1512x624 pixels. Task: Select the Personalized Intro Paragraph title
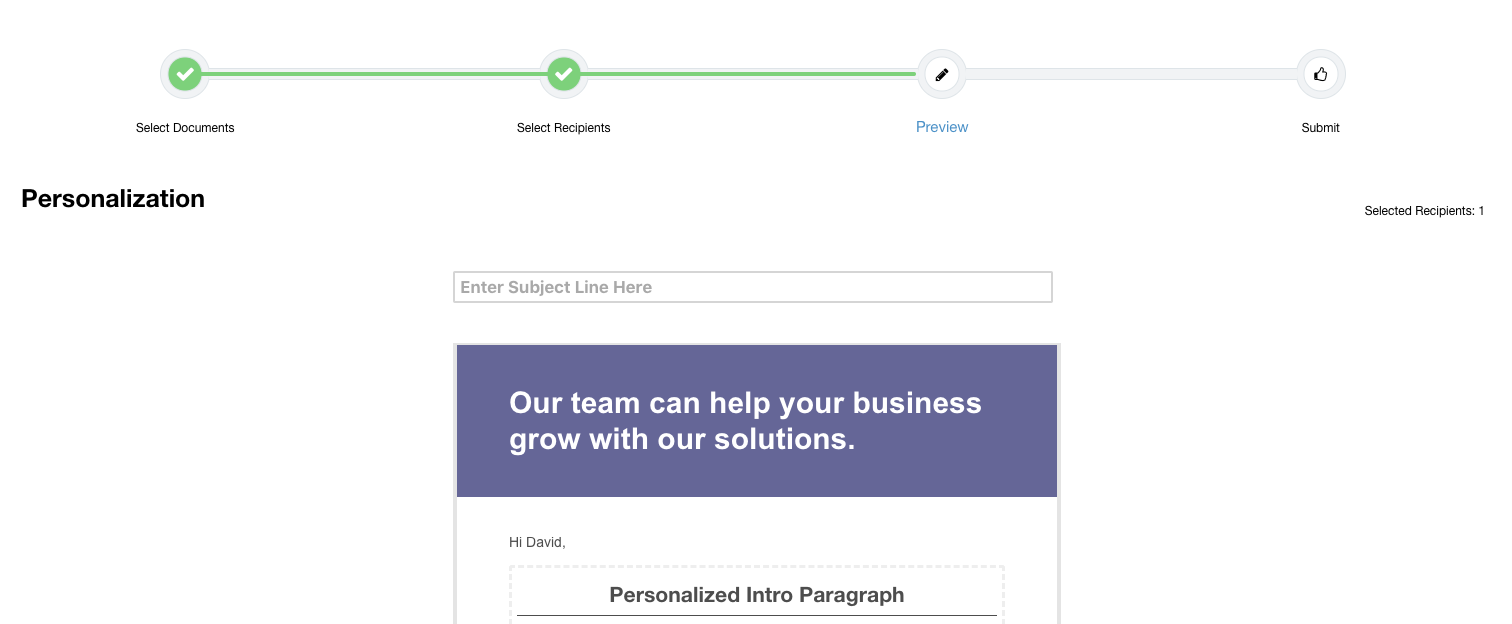coord(757,595)
